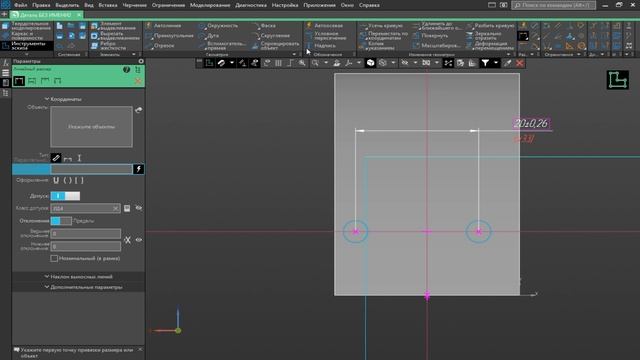Screen dimensions: 640x360
Task: Select parallel dimension type icon
Action: (x=56, y=158)
